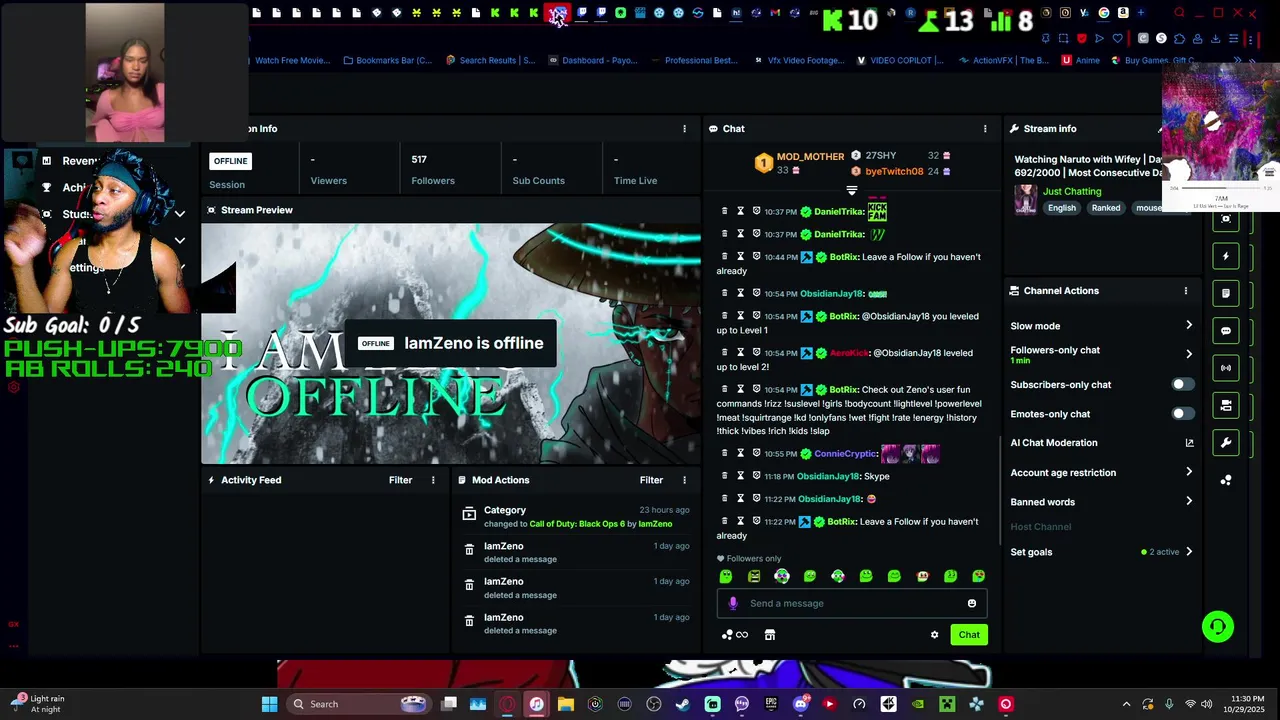Image resolution: width=1280 pixels, height=720 pixels.
Task: Open AI Chat Moderation external link
Action: pos(1189,443)
